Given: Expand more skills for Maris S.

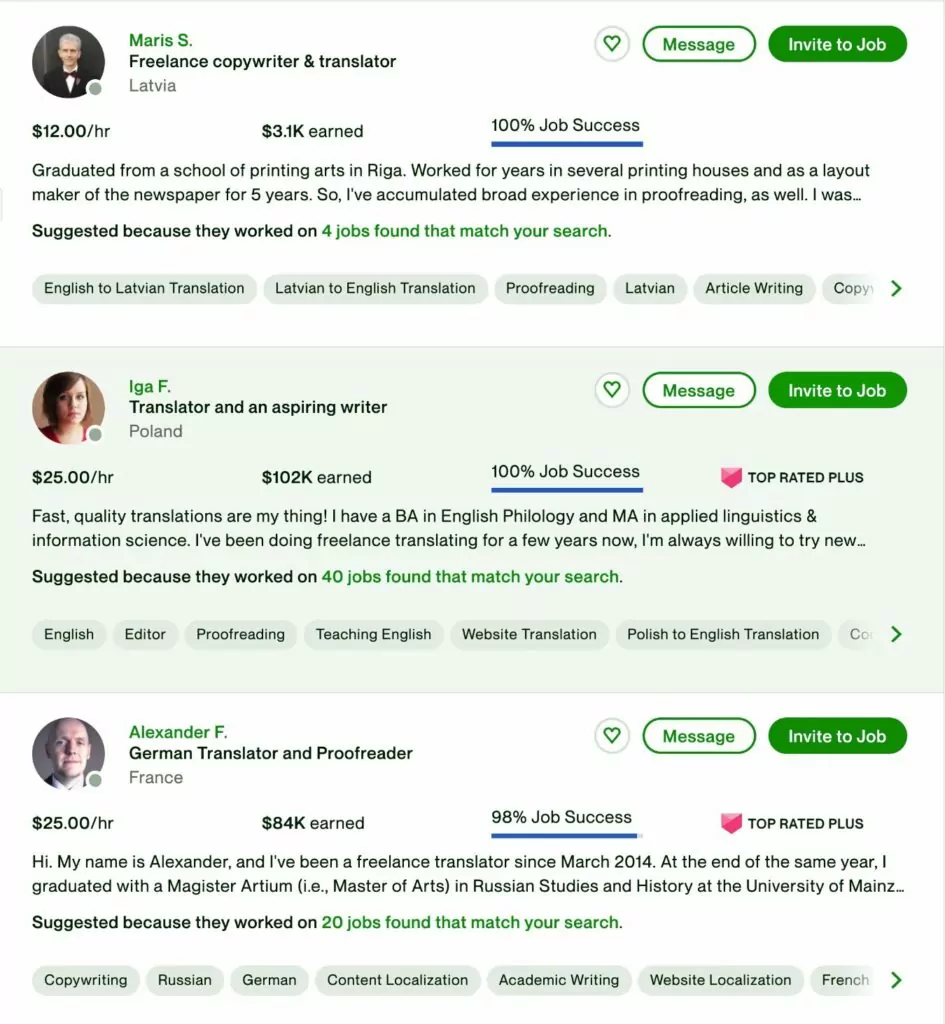Looking at the screenshot, I should coord(896,288).
